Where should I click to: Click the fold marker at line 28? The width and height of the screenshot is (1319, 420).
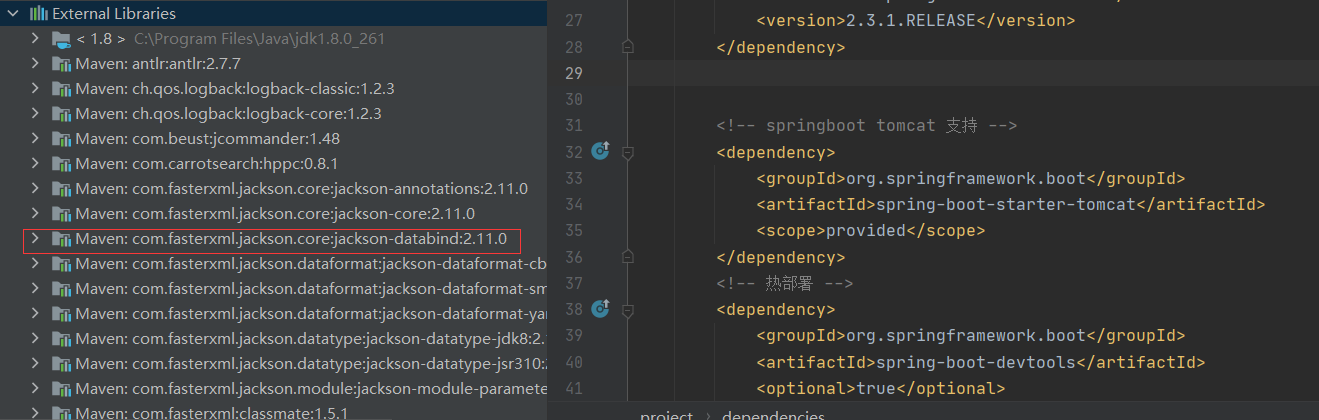tap(628, 47)
